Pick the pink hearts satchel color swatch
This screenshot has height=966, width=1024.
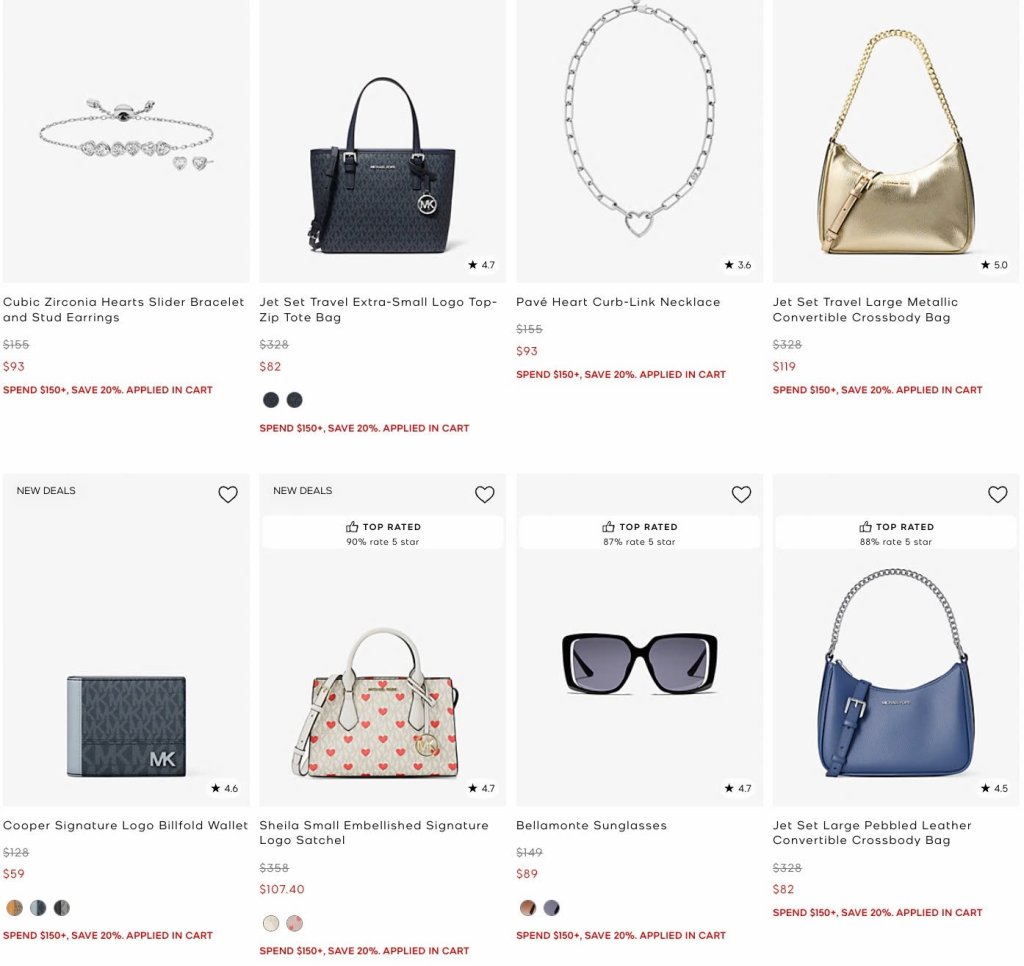(x=295, y=923)
